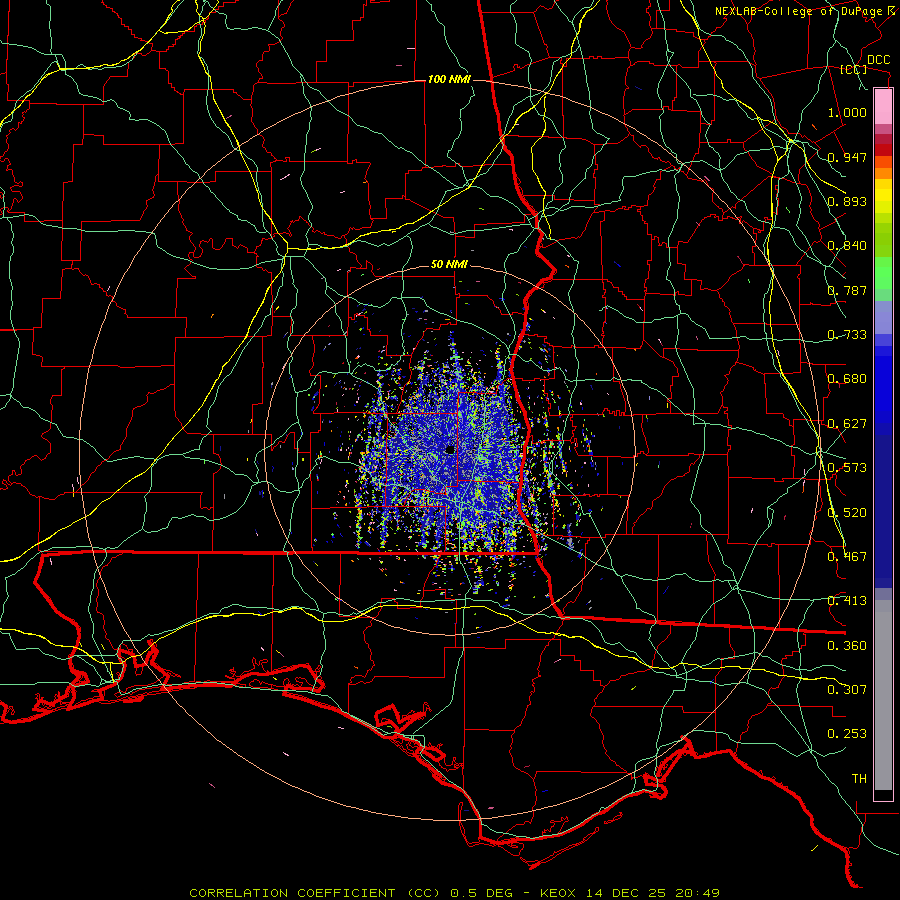Click the 0.680 scale value
The height and width of the screenshot is (900, 900).
(x=847, y=379)
